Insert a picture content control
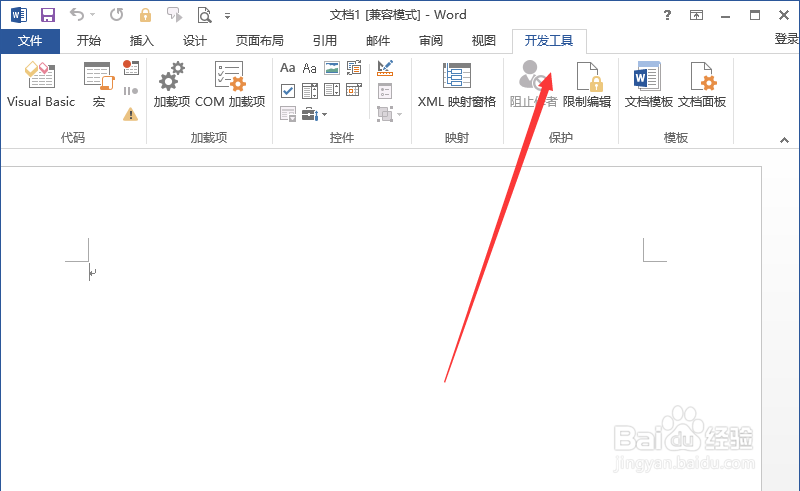 tap(332, 67)
